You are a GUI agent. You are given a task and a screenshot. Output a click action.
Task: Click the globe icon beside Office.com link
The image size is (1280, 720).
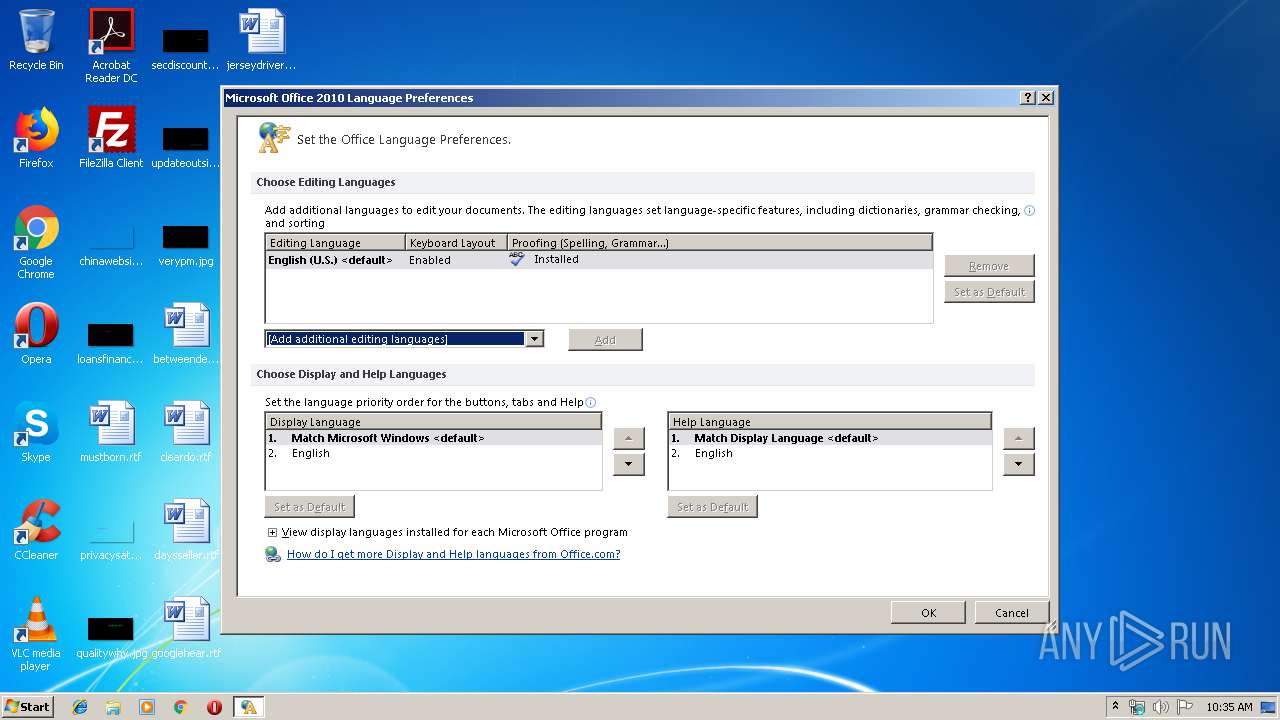[273, 554]
